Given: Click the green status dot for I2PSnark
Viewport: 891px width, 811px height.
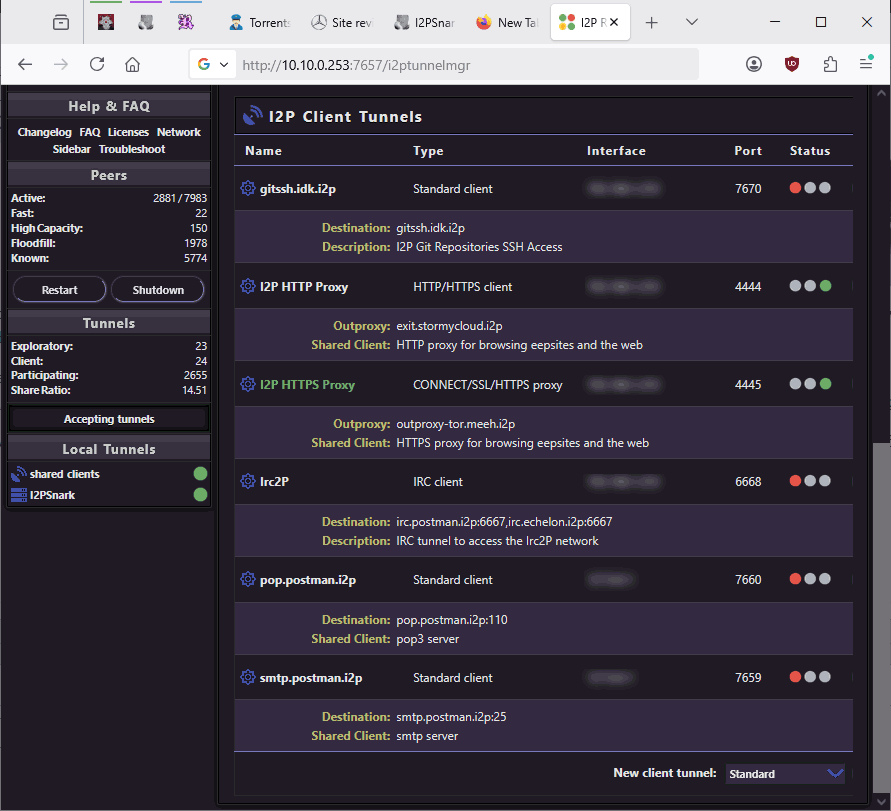Looking at the screenshot, I should 200,494.
